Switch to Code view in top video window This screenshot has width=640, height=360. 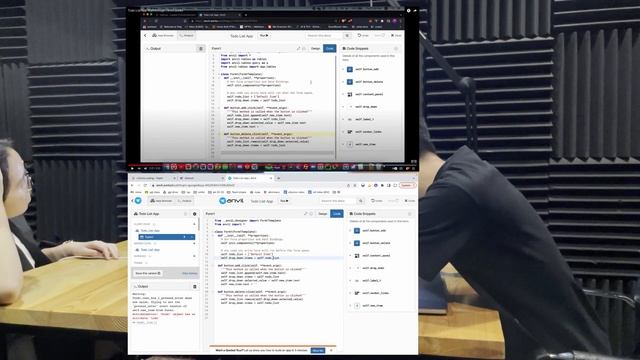[329, 48]
